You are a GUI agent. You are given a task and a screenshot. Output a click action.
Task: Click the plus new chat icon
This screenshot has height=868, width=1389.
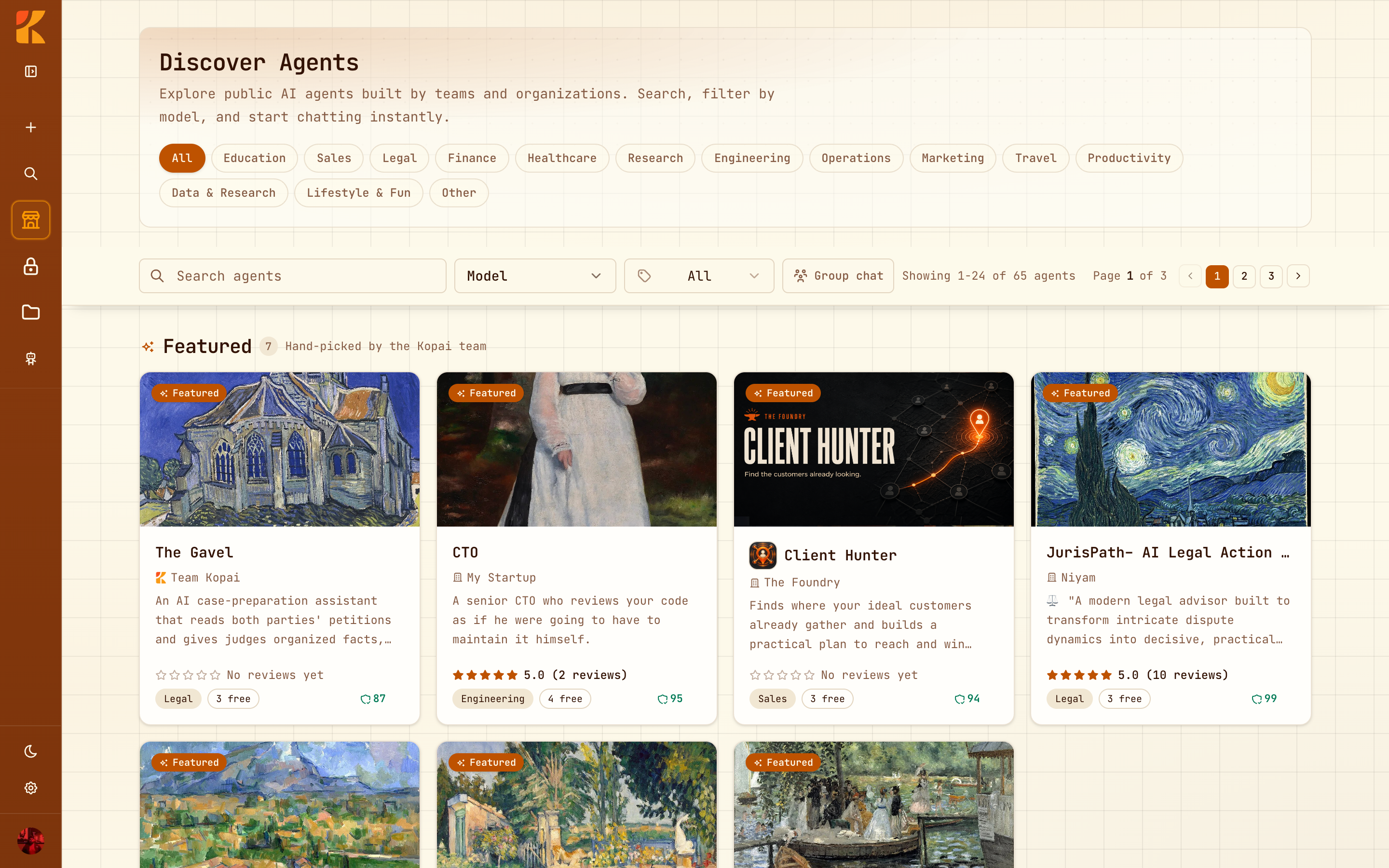31,127
